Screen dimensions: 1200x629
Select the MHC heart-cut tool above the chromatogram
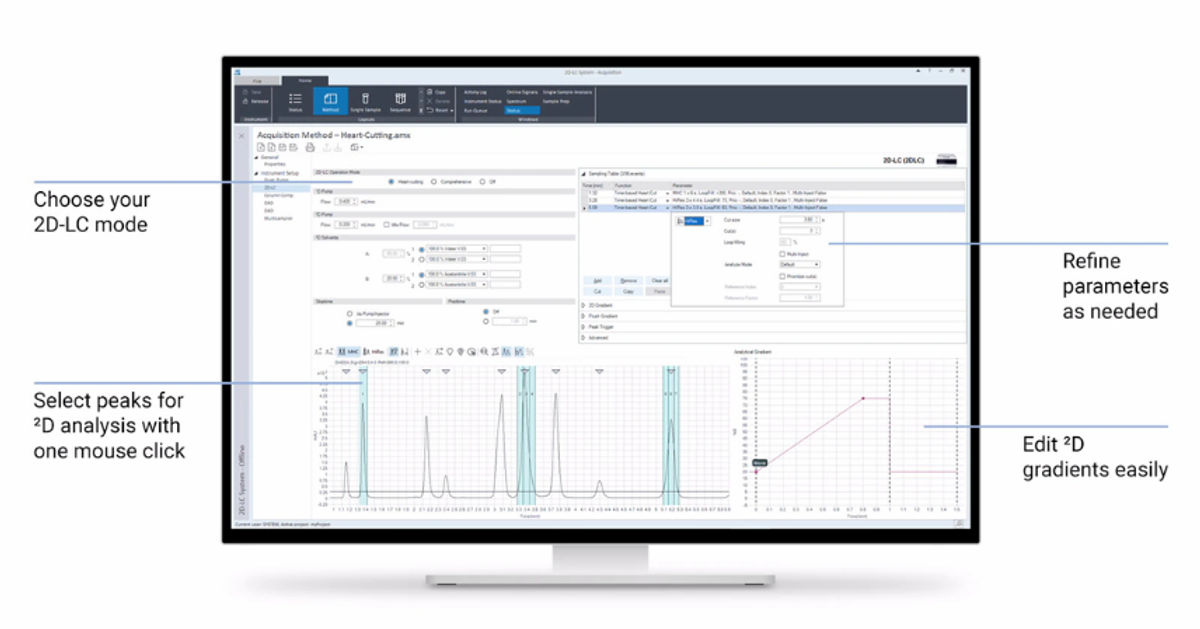tap(351, 350)
